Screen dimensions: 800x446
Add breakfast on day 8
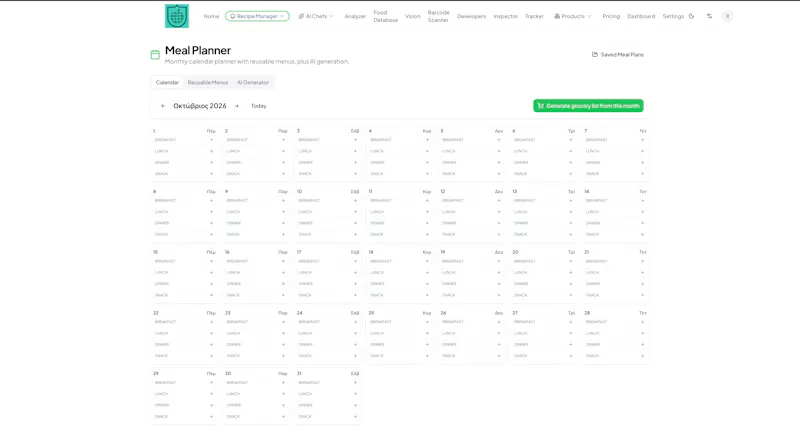(x=212, y=201)
